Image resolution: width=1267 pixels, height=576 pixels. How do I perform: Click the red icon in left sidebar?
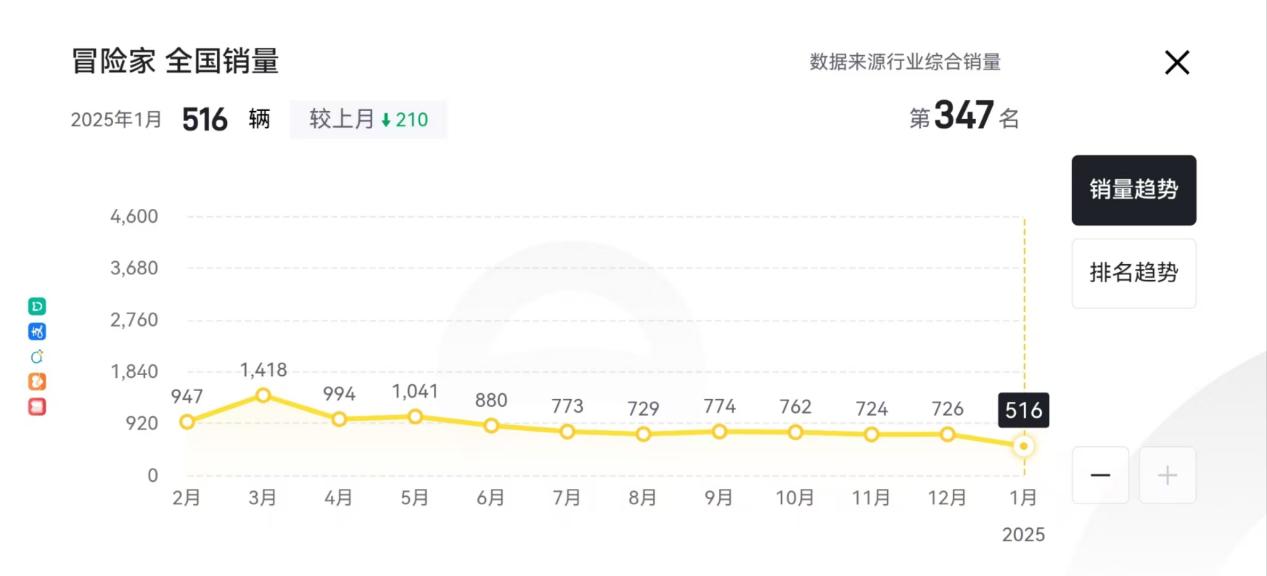coord(37,407)
